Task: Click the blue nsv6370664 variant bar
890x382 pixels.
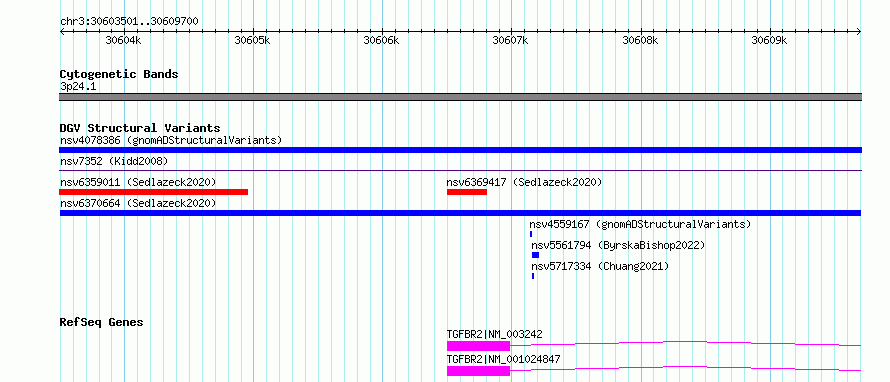Action: click(x=460, y=213)
